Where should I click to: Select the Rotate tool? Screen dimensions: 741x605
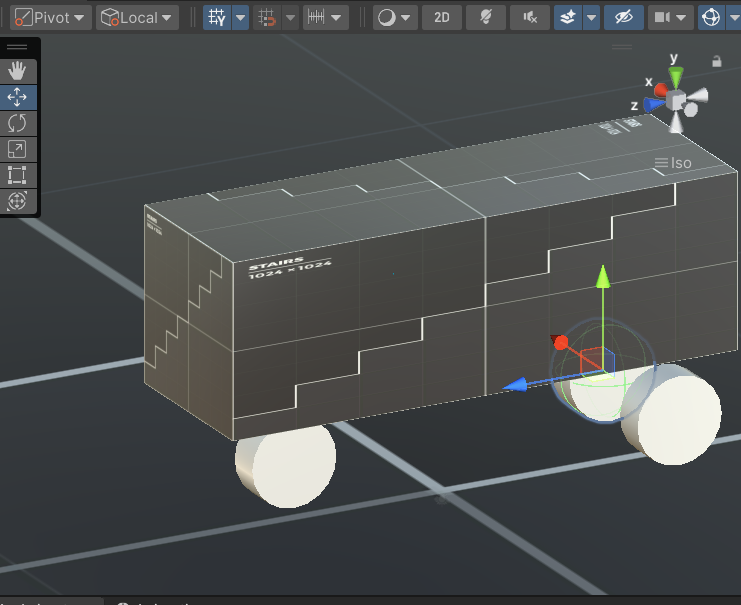[x=17, y=123]
